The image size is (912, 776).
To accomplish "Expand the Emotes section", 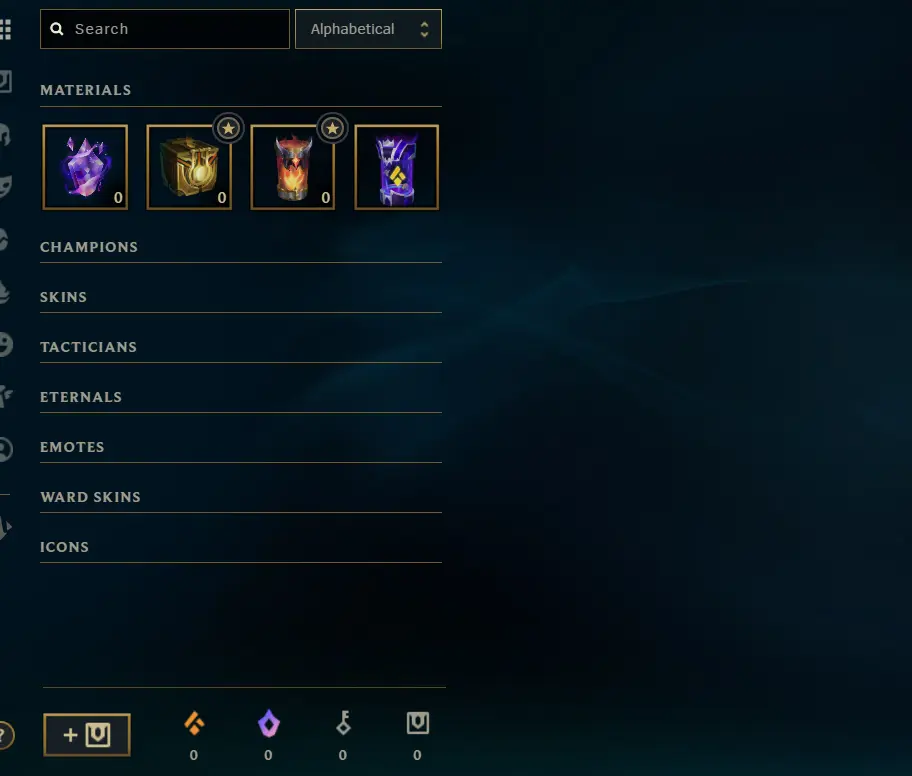I will click(x=241, y=447).
